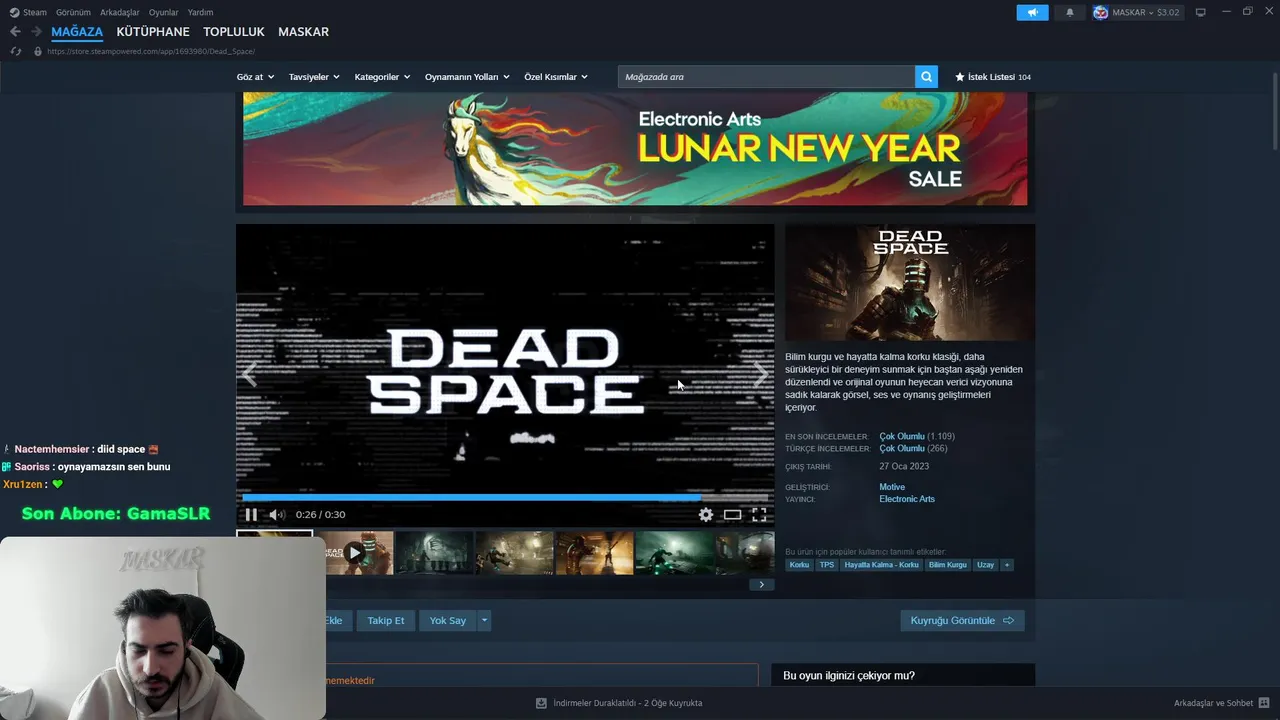Open the MASKAR profile tab
Image resolution: width=1280 pixels, height=720 pixels.
pos(303,32)
